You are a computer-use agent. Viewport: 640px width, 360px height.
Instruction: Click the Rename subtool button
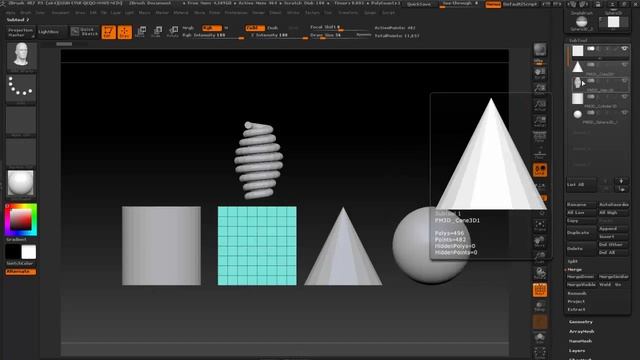click(581, 204)
